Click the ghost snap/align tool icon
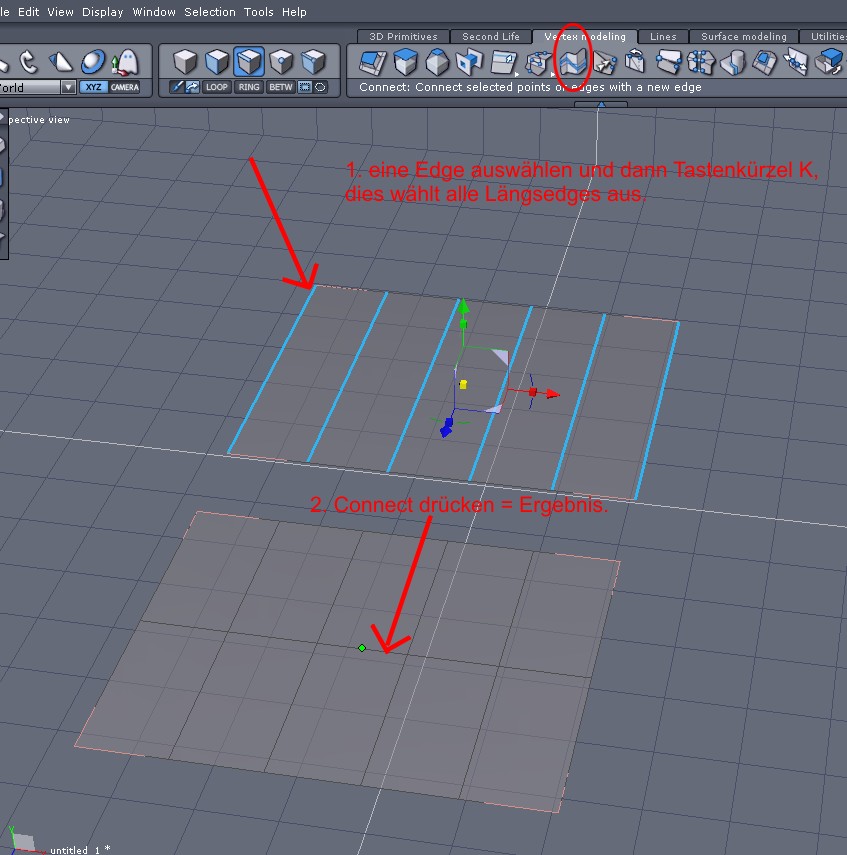 pyautogui.click(x=125, y=62)
